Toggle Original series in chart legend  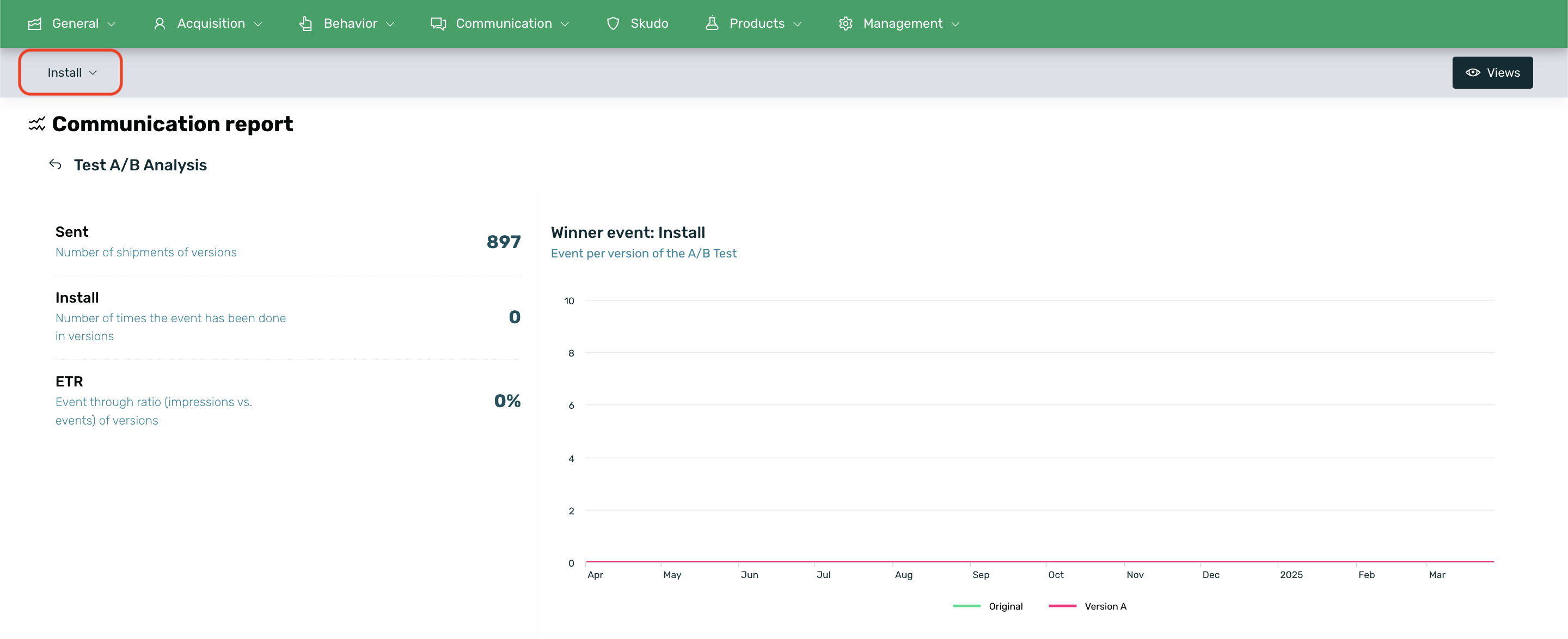click(x=1005, y=606)
